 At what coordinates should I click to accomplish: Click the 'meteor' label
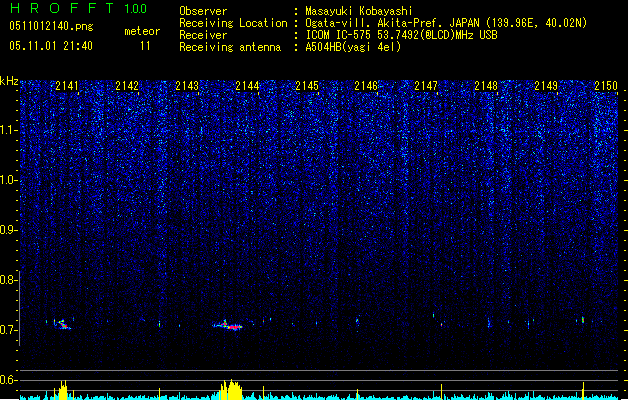pyautogui.click(x=142, y=31)
